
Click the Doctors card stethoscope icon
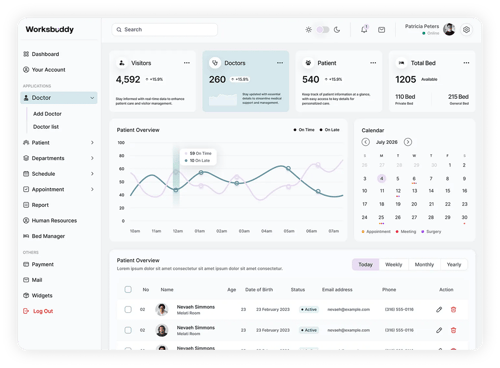click(x=215, y=63)
